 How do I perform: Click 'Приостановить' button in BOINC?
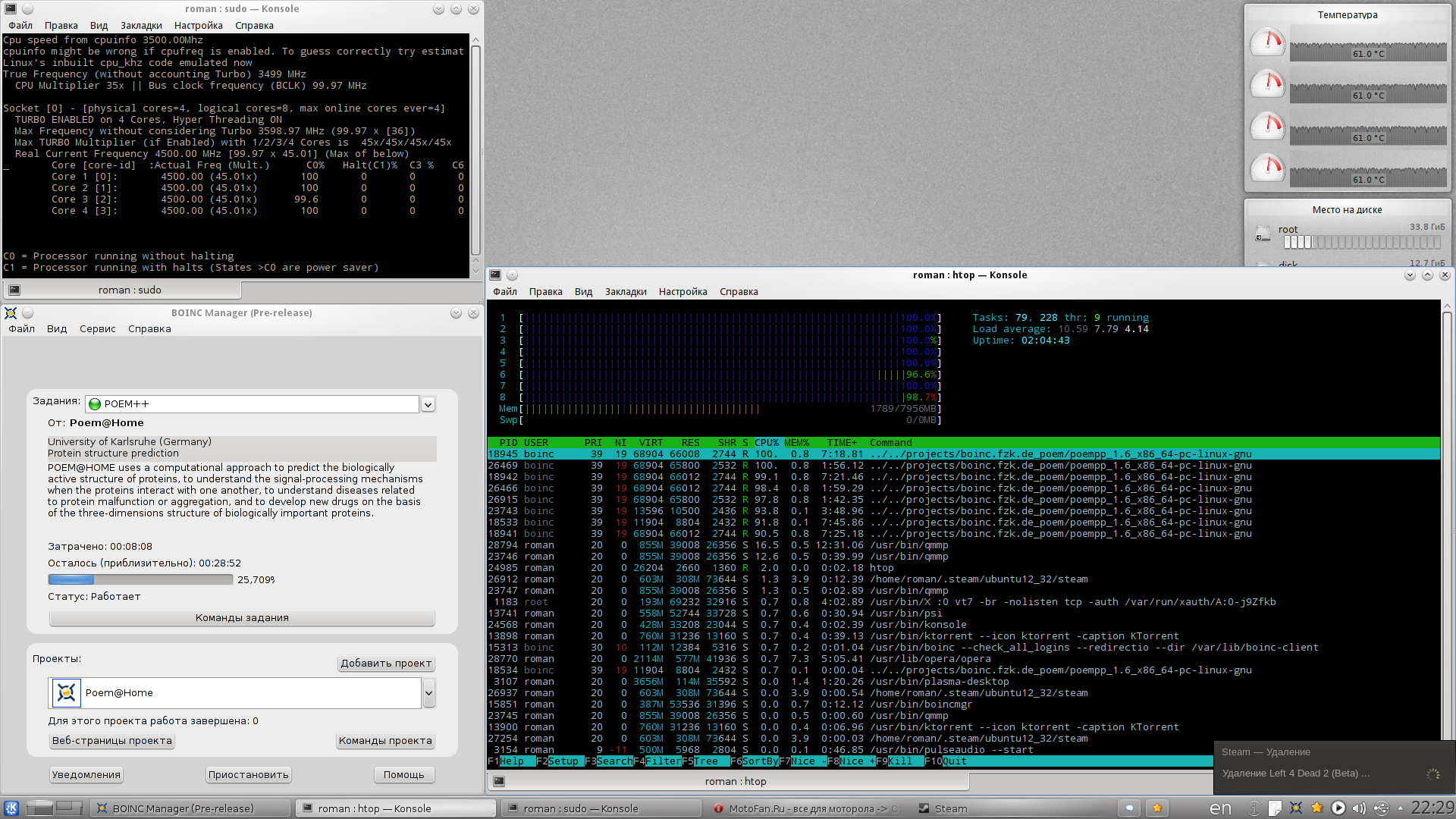pyautogui.click(x=249, y=775)
